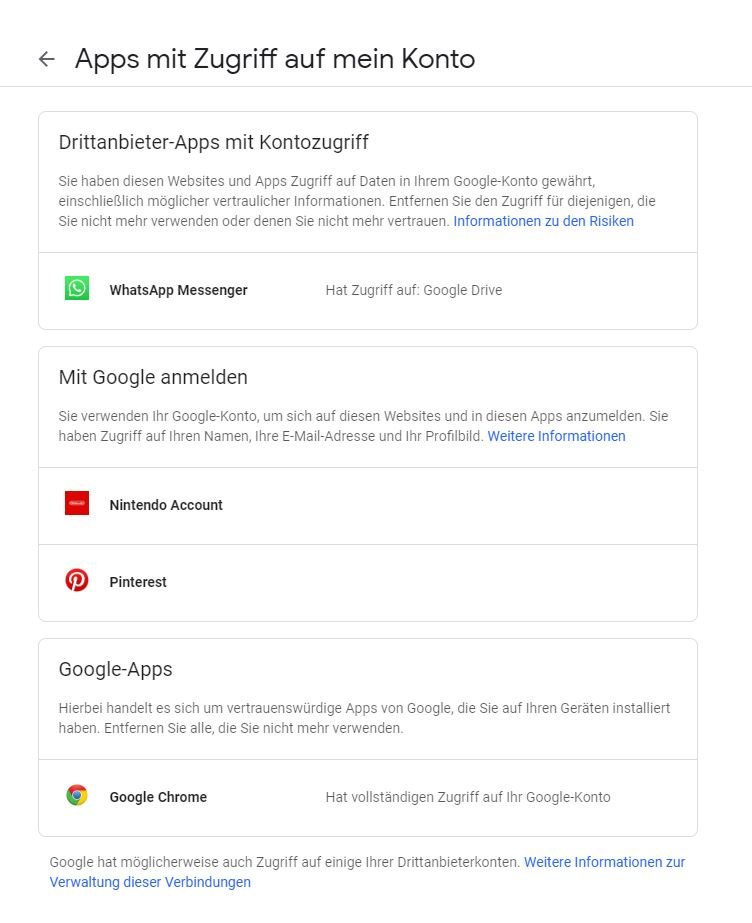Click 'Hat Zugriff auf: Google Drive' text
Image resolution: width=752 pixels, height=923 pixels.
414,290
